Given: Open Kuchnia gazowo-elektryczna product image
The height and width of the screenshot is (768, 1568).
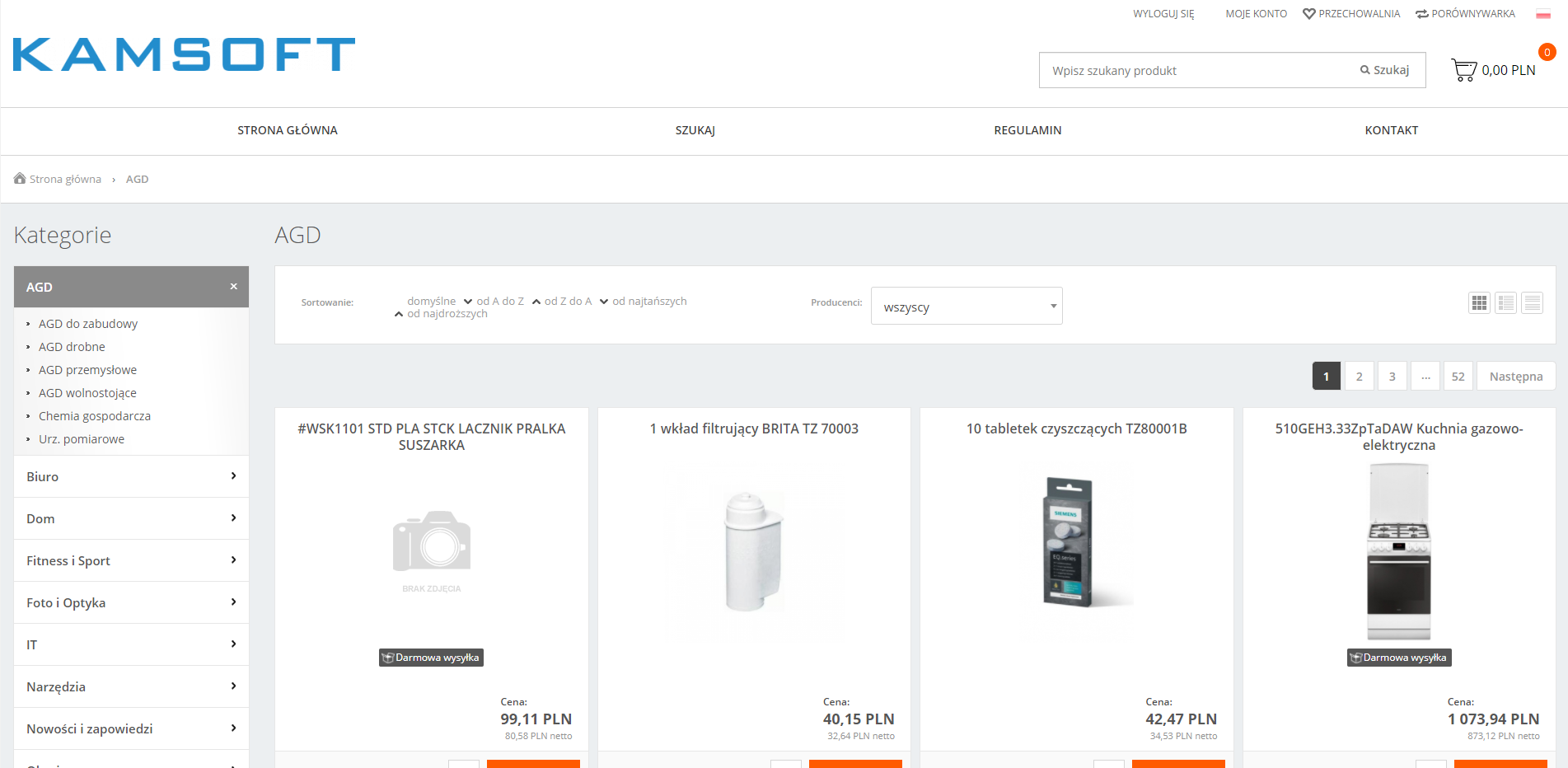Looking at the screenshot, I should (1399, 551).
